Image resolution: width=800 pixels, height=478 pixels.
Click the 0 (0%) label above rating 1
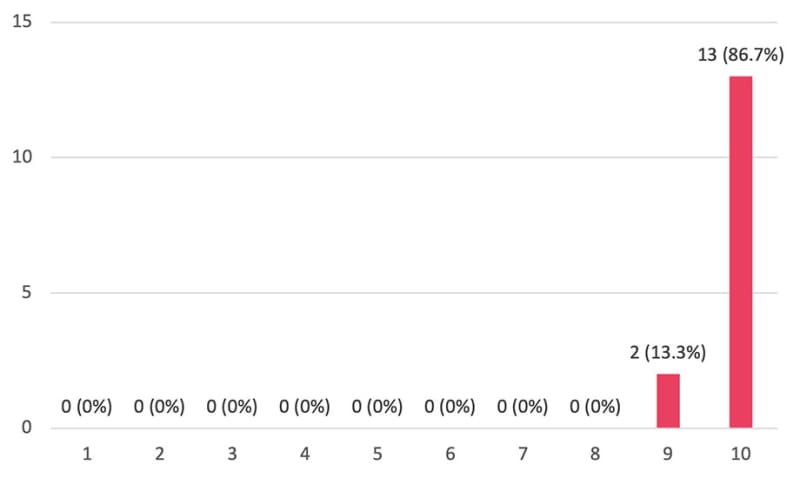click(x=87, y=407)
